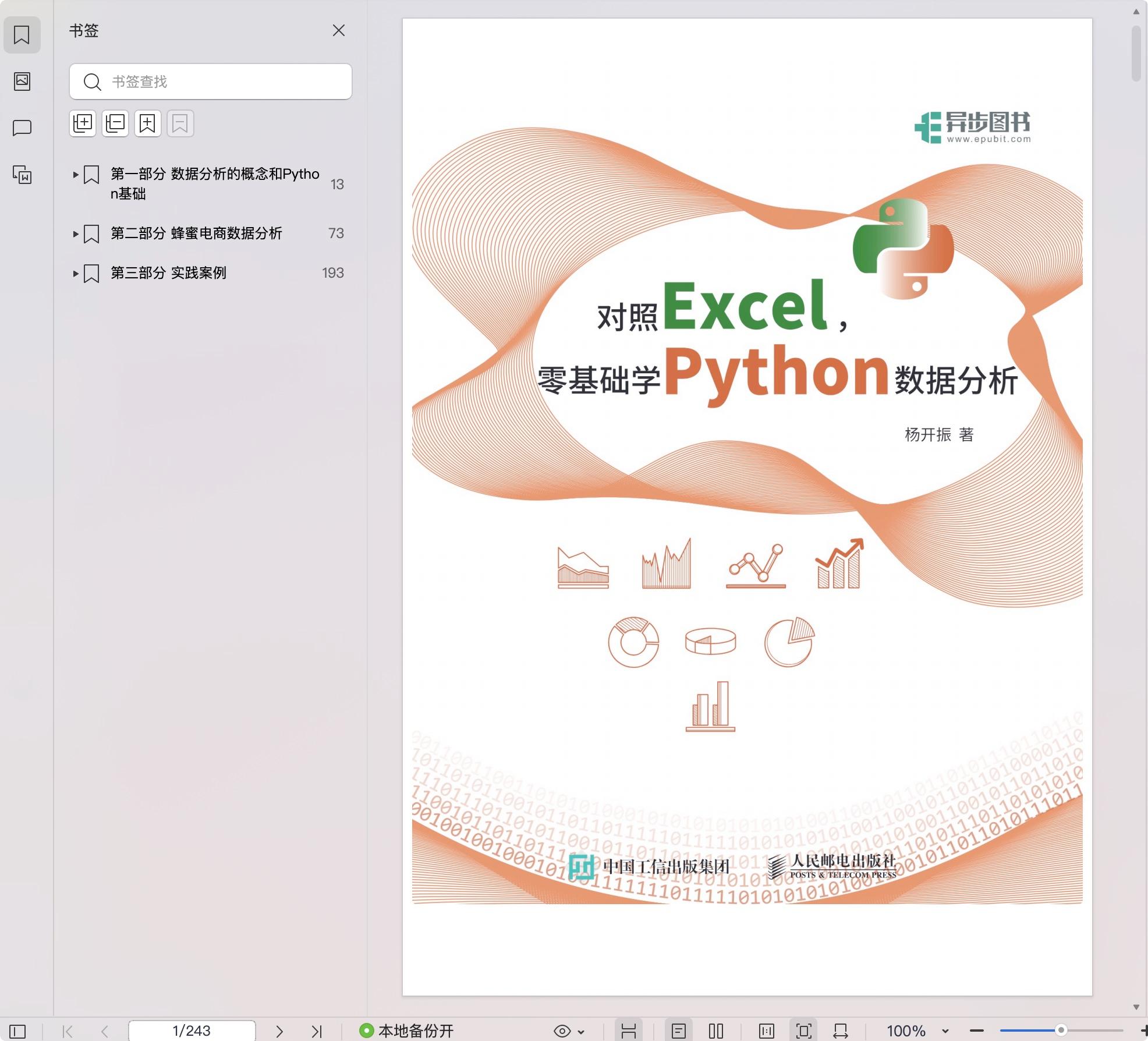Open the eye protection mode dropdown

[569, 1031]
